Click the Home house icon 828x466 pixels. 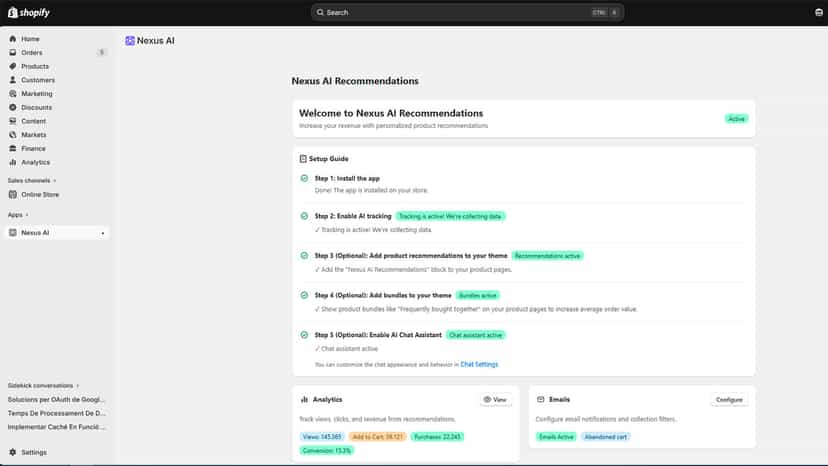[13, 39]
